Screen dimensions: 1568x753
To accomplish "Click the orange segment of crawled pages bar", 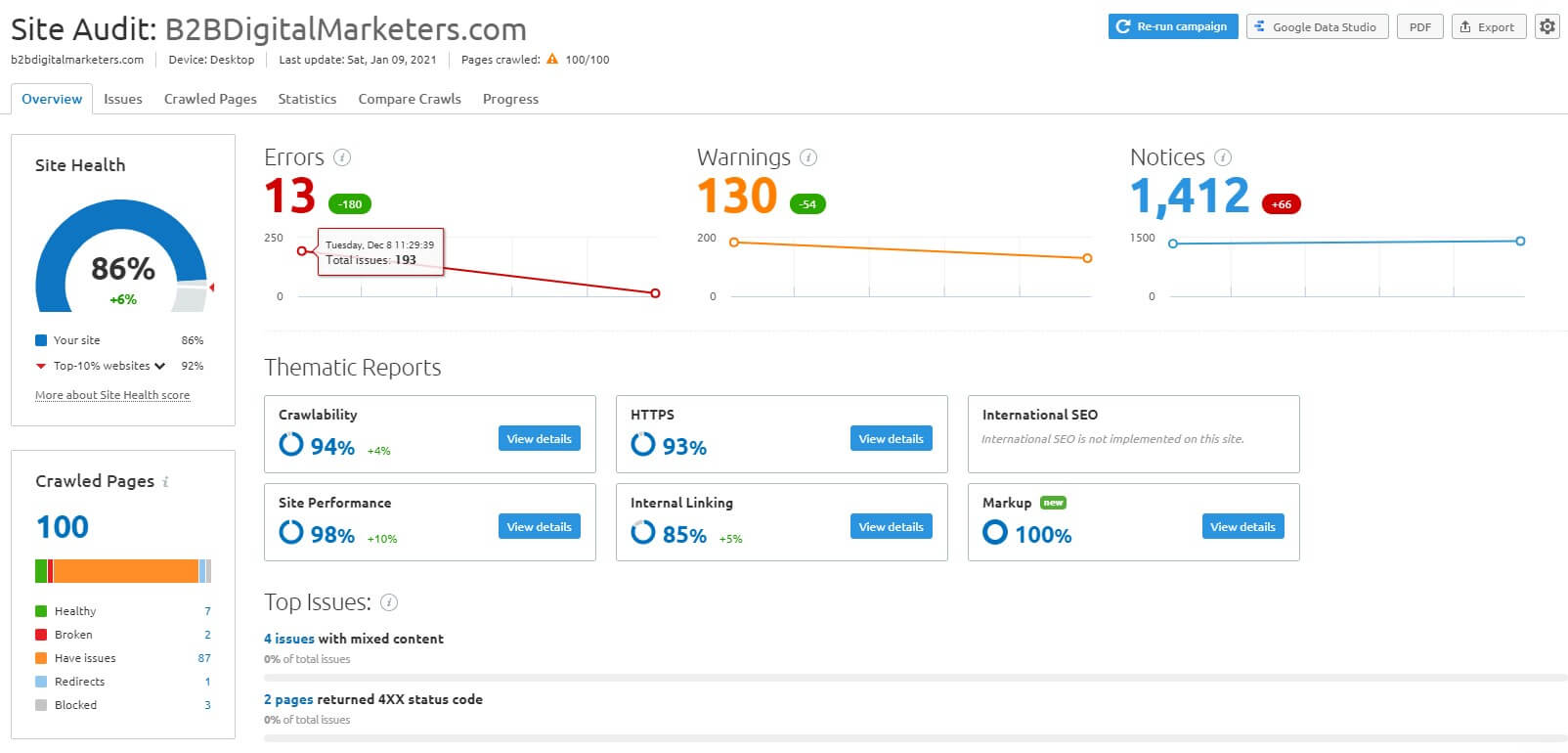I will point(125,571).
